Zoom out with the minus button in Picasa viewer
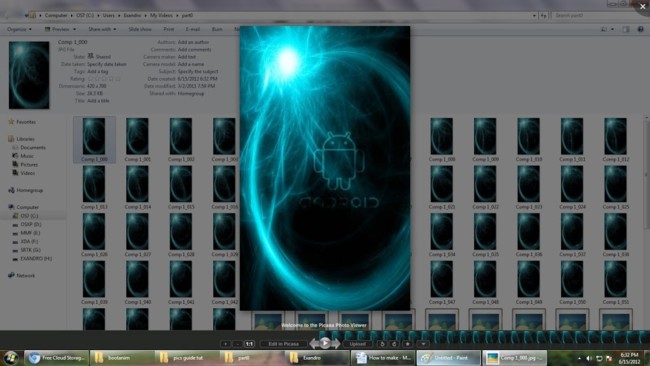 pos(237,344)
